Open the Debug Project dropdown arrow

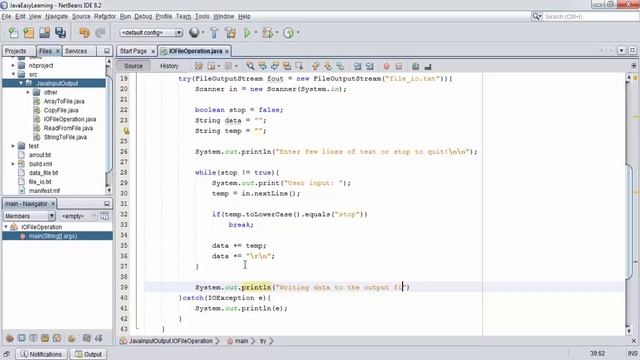point(277,33)
